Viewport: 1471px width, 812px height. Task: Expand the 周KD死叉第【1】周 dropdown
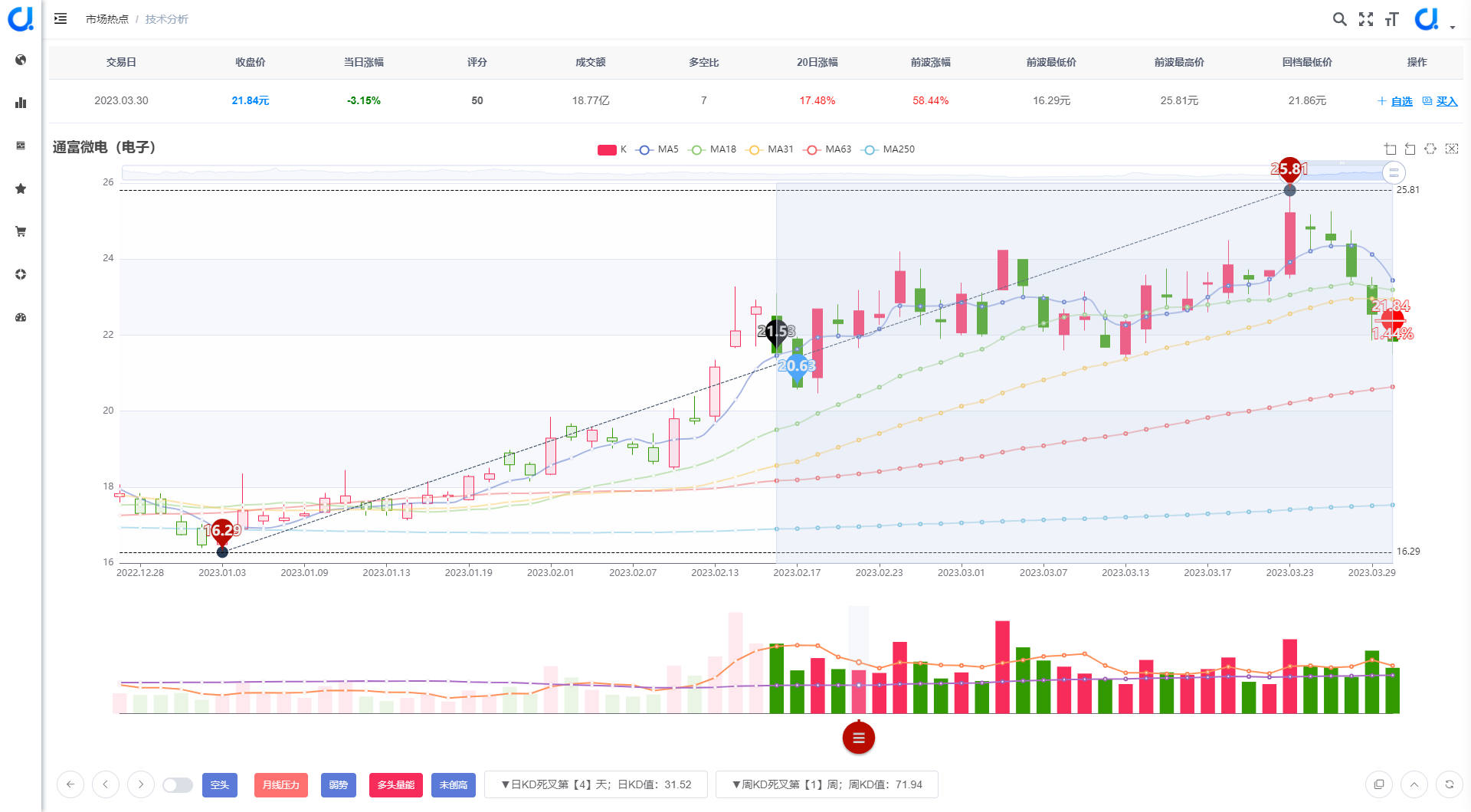pyautogui.click(x=827, y=784)
